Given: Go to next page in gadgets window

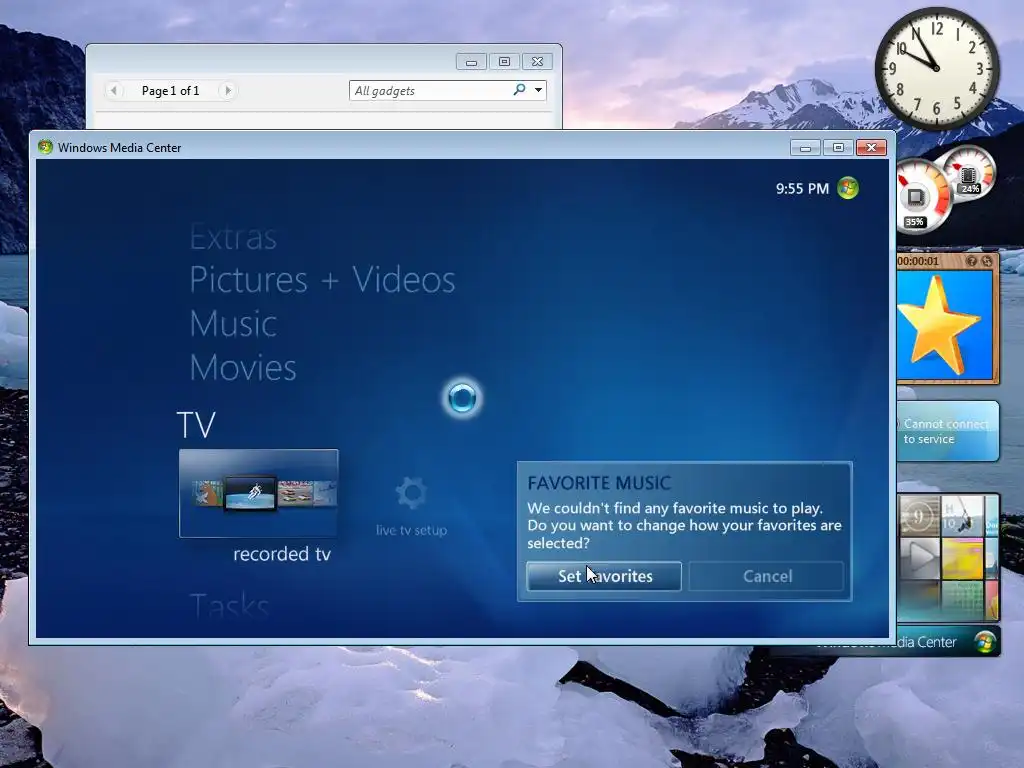Looking at the screenshot, I should (227, 91).
